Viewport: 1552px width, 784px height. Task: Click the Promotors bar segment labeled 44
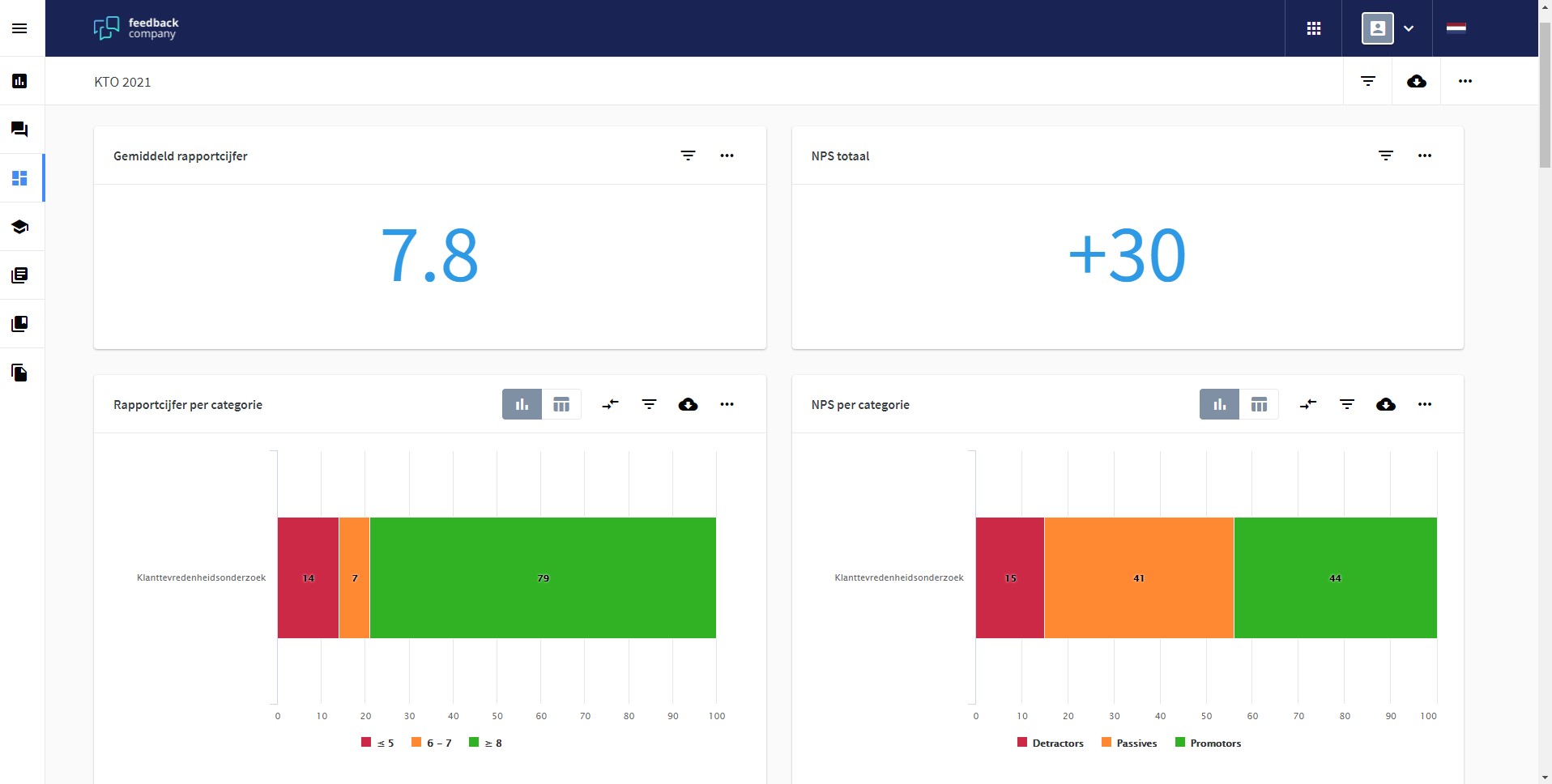tap(1336, 577)
